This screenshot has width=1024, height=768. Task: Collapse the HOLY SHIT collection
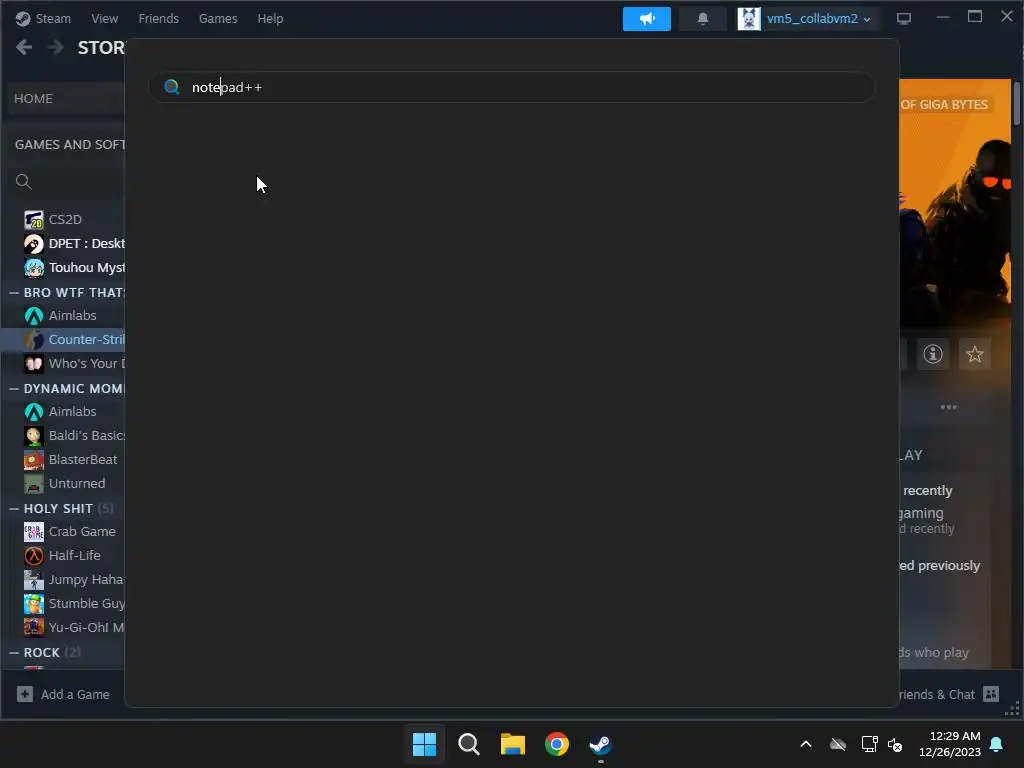(14, 508)
